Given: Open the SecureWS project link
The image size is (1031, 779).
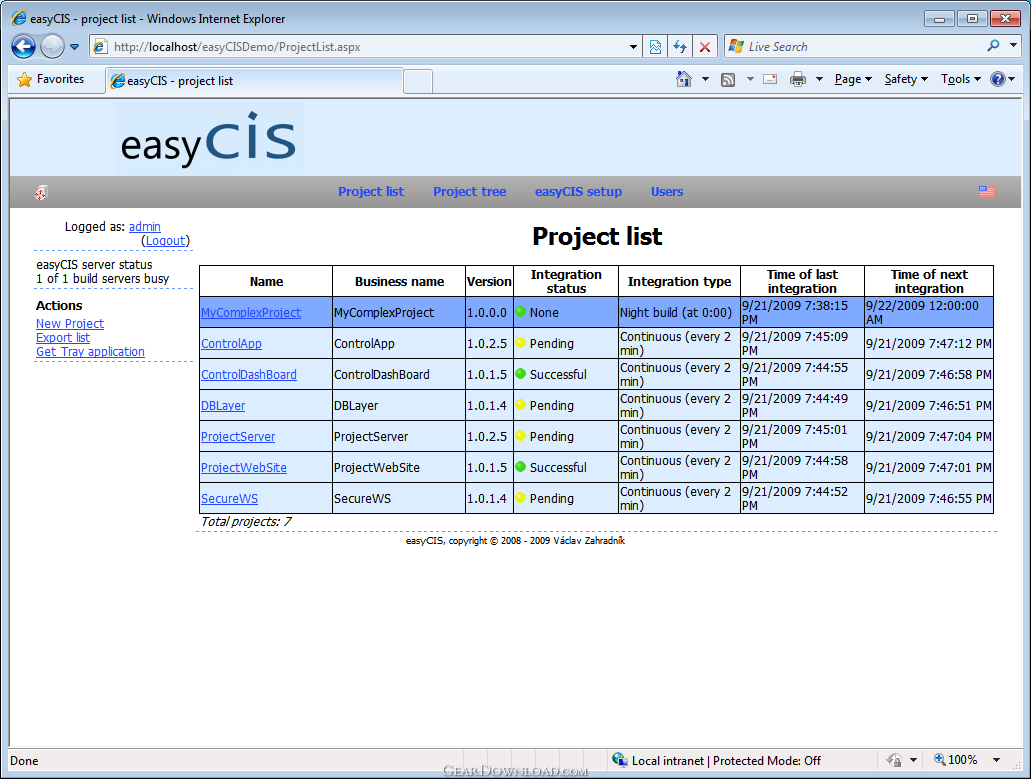Looking at the screenshot, I should click(229, 498).
